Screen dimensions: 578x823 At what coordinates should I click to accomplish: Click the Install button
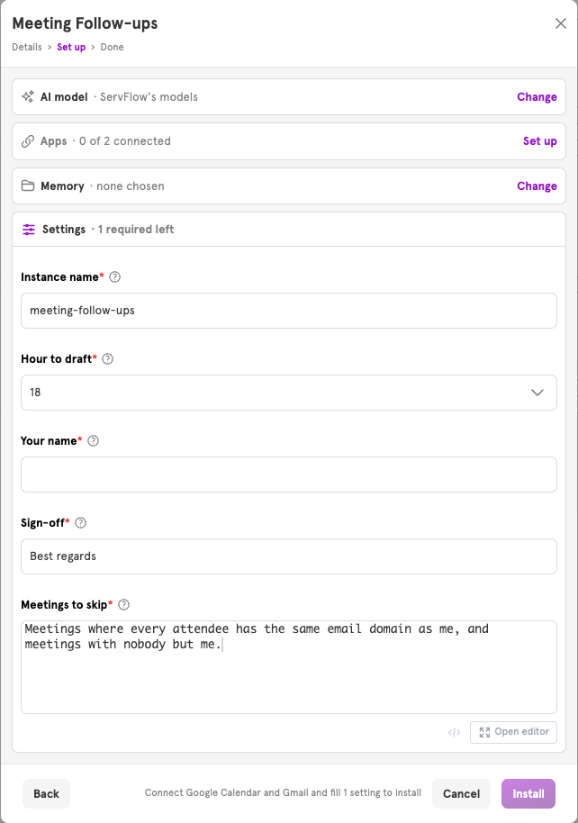[x=528, y=794]
